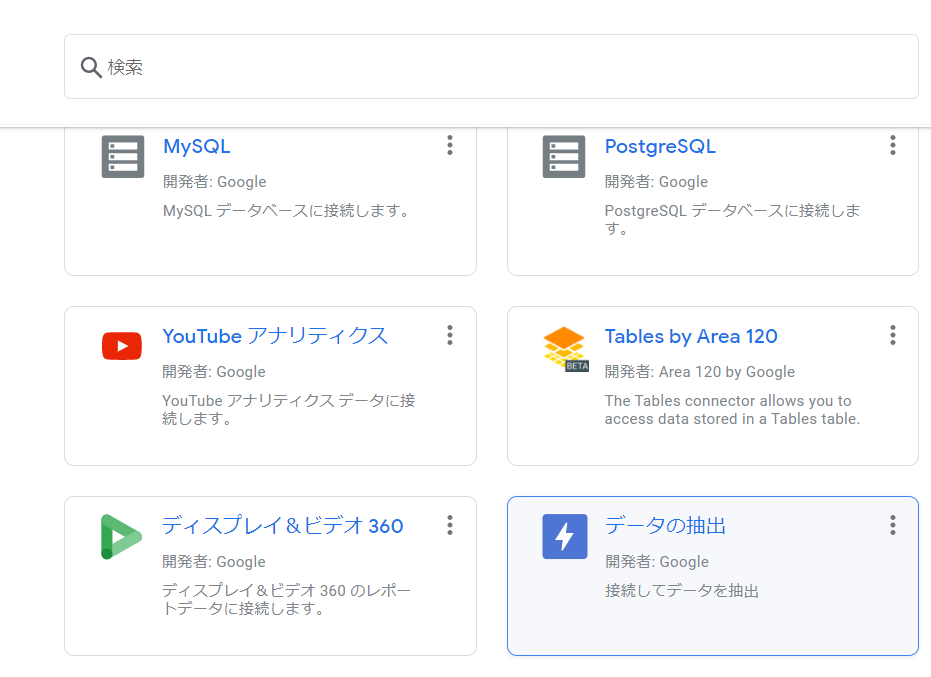The width and height of the screenshot is (931, 677).
Task: Click '開発者: Google' under PostgreSQL
Action: coord(656,182)
